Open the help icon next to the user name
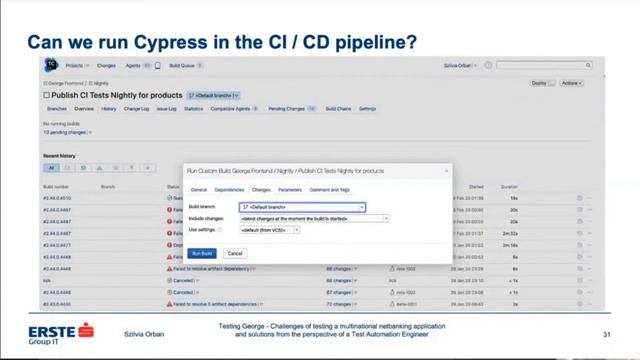The image size is (640, 360). (x=488, y=65)
